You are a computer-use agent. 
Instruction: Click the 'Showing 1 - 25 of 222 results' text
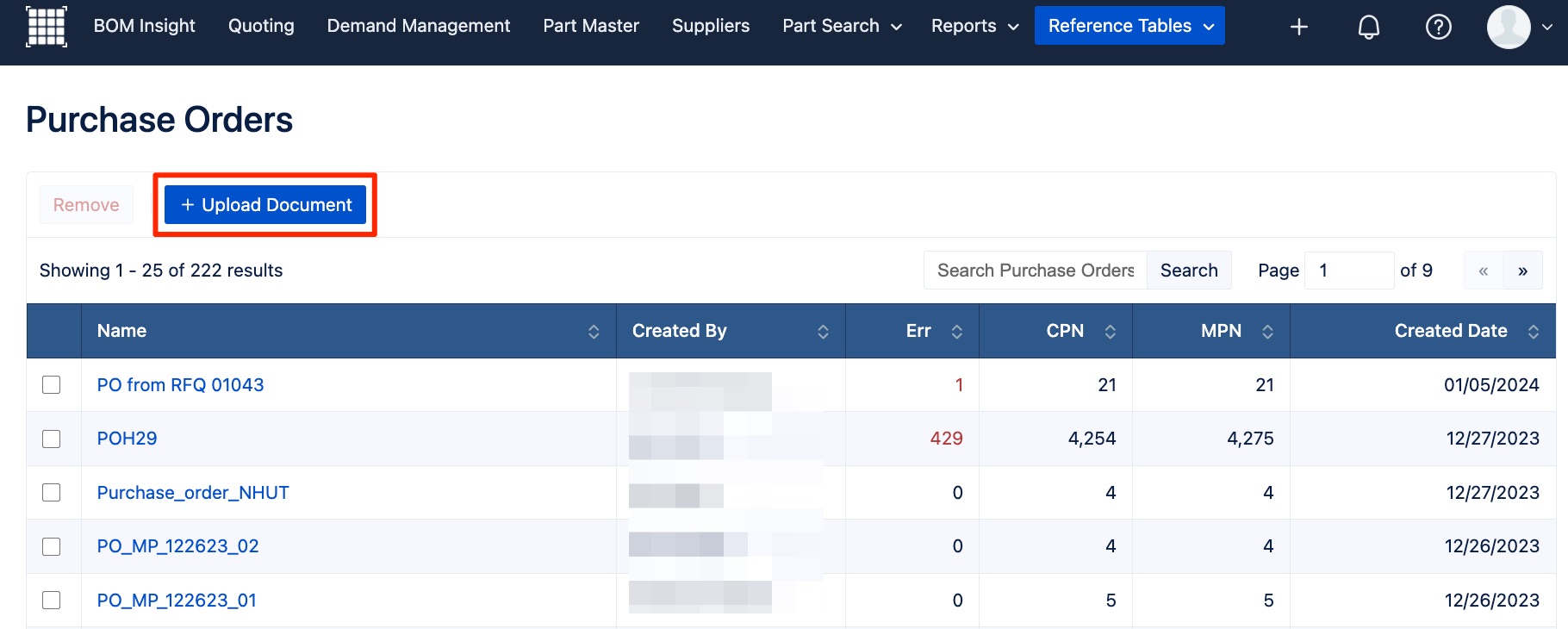(161, 271)
